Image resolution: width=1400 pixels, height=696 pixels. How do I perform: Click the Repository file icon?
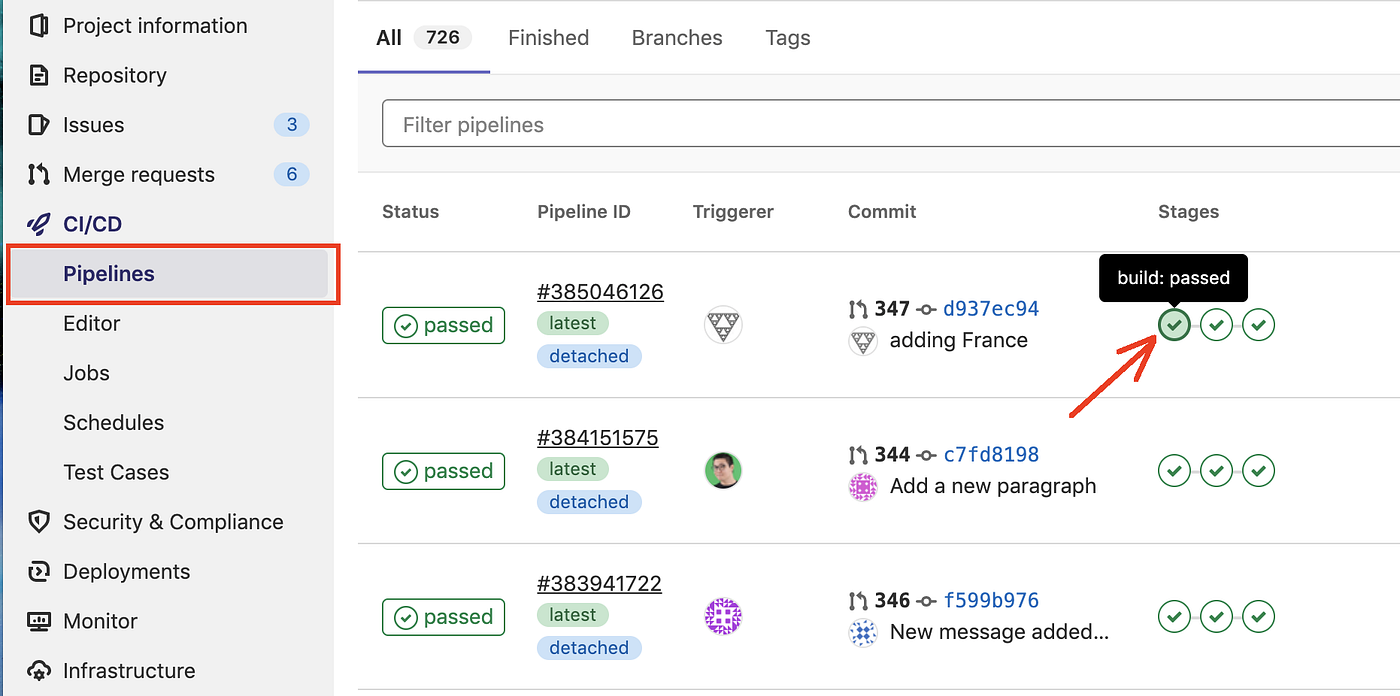(39, 75)
